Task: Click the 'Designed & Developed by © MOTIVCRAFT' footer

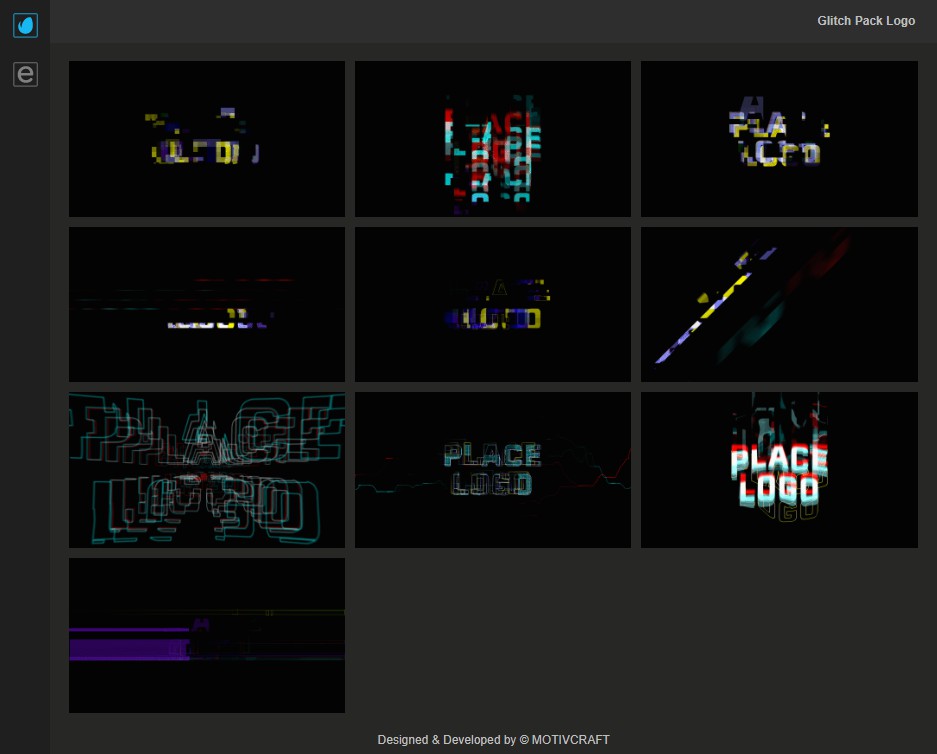Action: (494, 740)
